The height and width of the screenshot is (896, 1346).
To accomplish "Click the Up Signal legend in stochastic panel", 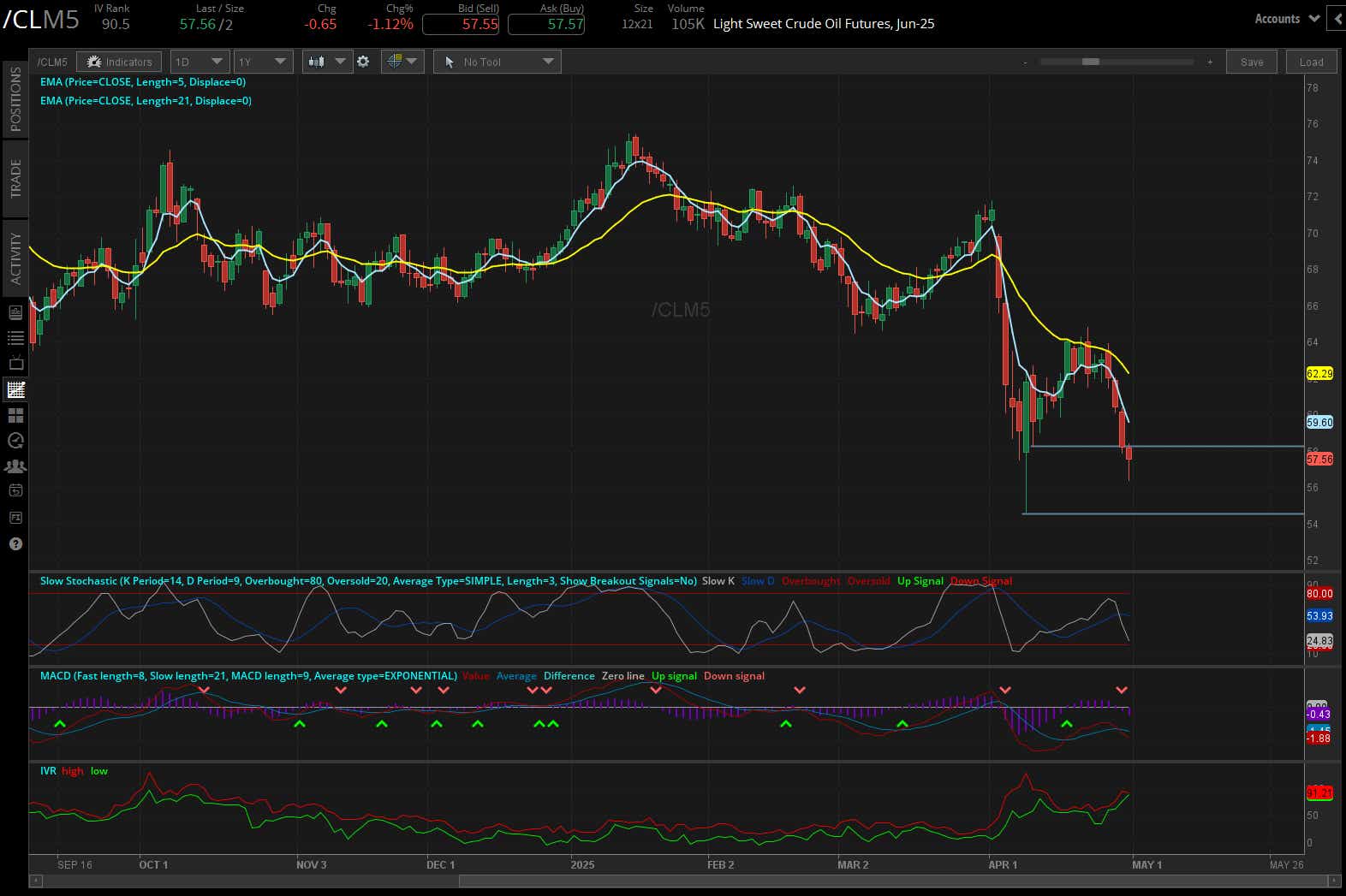I will [x=920, y=581].
